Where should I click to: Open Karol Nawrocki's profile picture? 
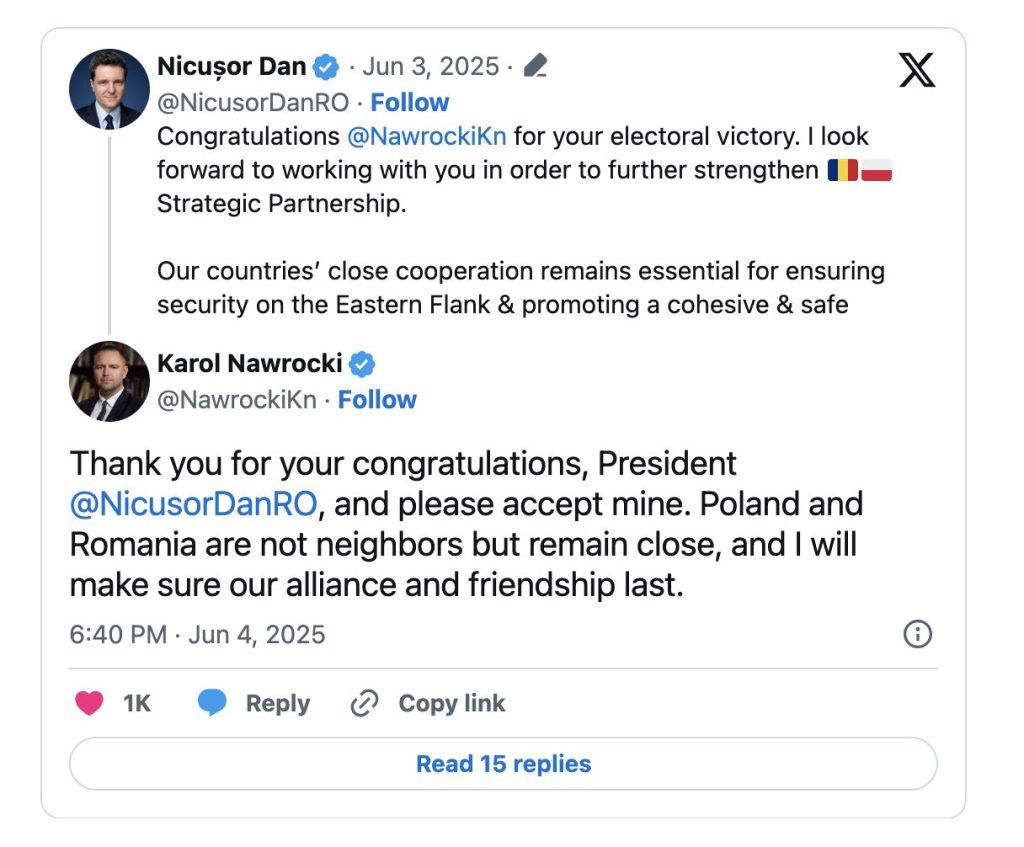tap(109, 381)
